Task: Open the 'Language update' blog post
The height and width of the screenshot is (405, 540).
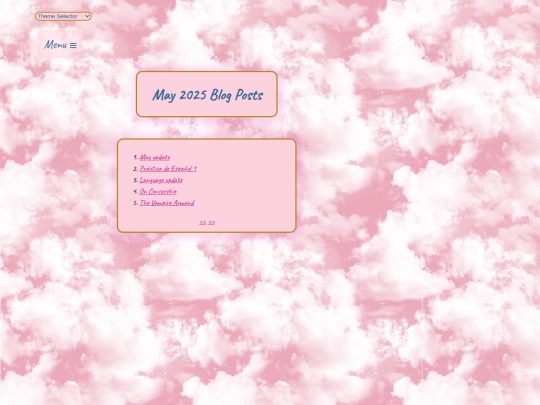Action: (x=161, y=180)
